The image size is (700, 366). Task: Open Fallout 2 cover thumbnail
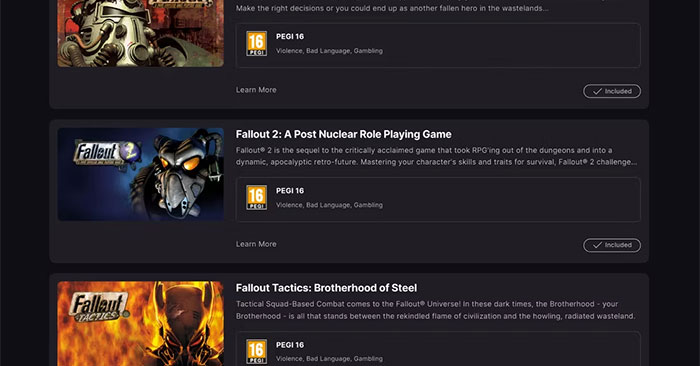[141, 174]
